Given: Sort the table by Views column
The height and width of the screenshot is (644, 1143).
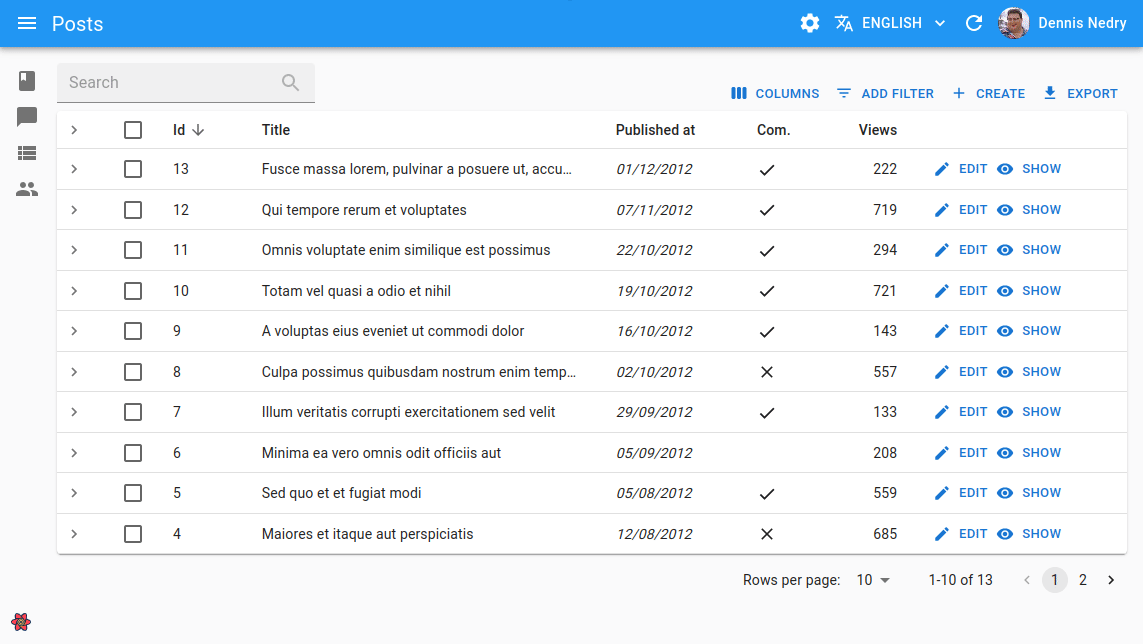Looking at the screenshot, I should point(878,130).
